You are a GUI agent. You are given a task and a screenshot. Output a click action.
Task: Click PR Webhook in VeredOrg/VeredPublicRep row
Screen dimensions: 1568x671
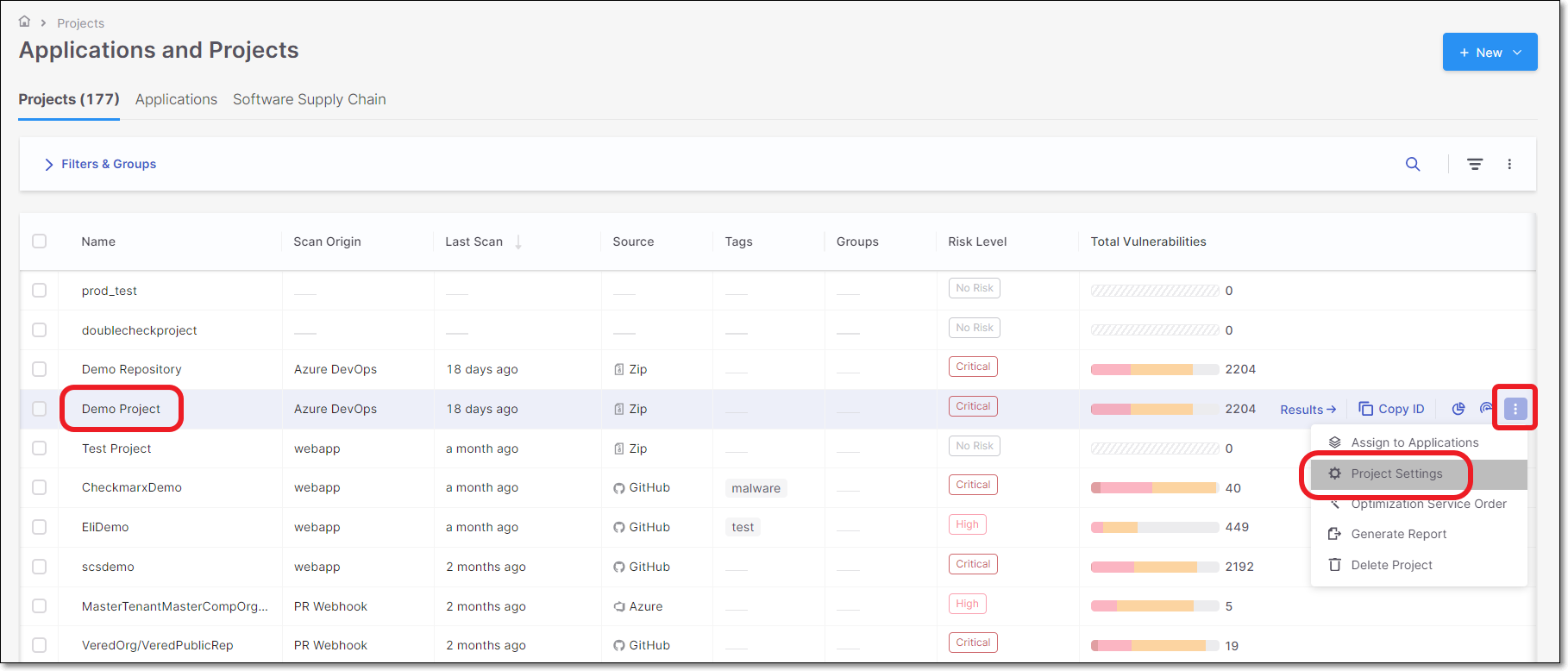pyautogui.click(x=330, y=645)
